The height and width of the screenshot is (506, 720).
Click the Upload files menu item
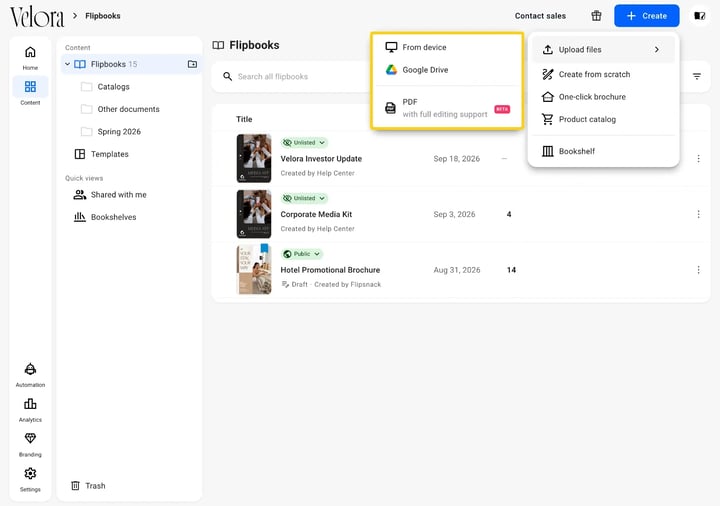(x=603, y=50)
